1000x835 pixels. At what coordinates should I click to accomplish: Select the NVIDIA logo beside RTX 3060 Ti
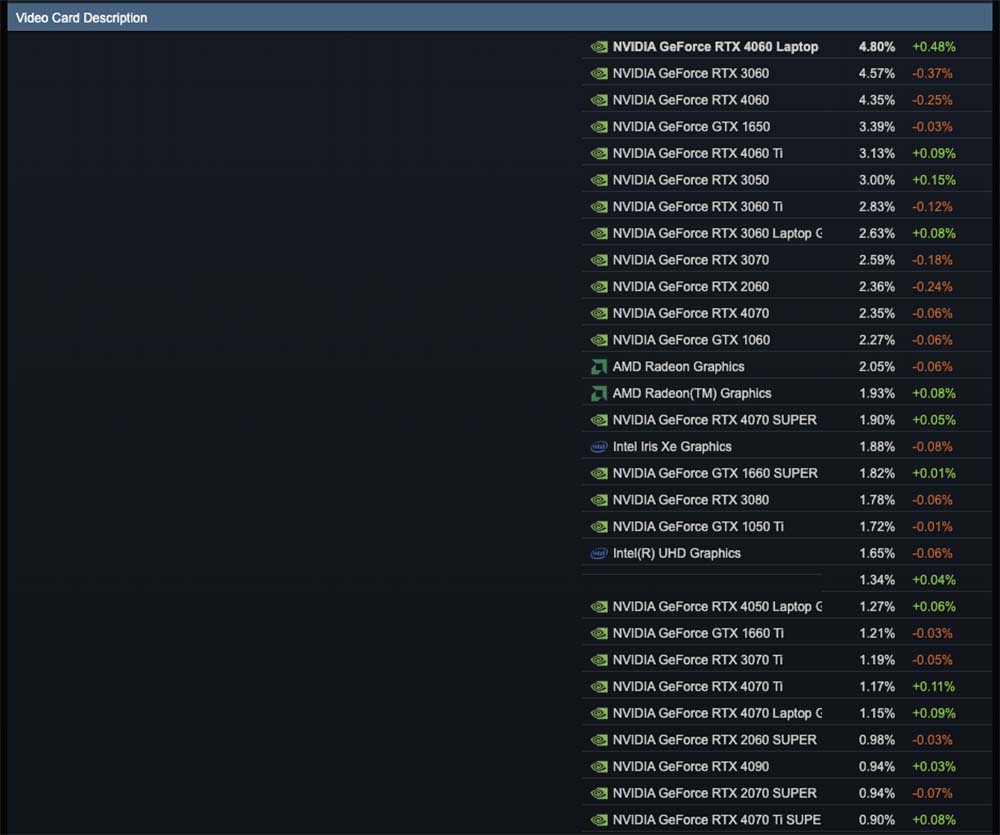pyautogui.click(x=599, y=207)
